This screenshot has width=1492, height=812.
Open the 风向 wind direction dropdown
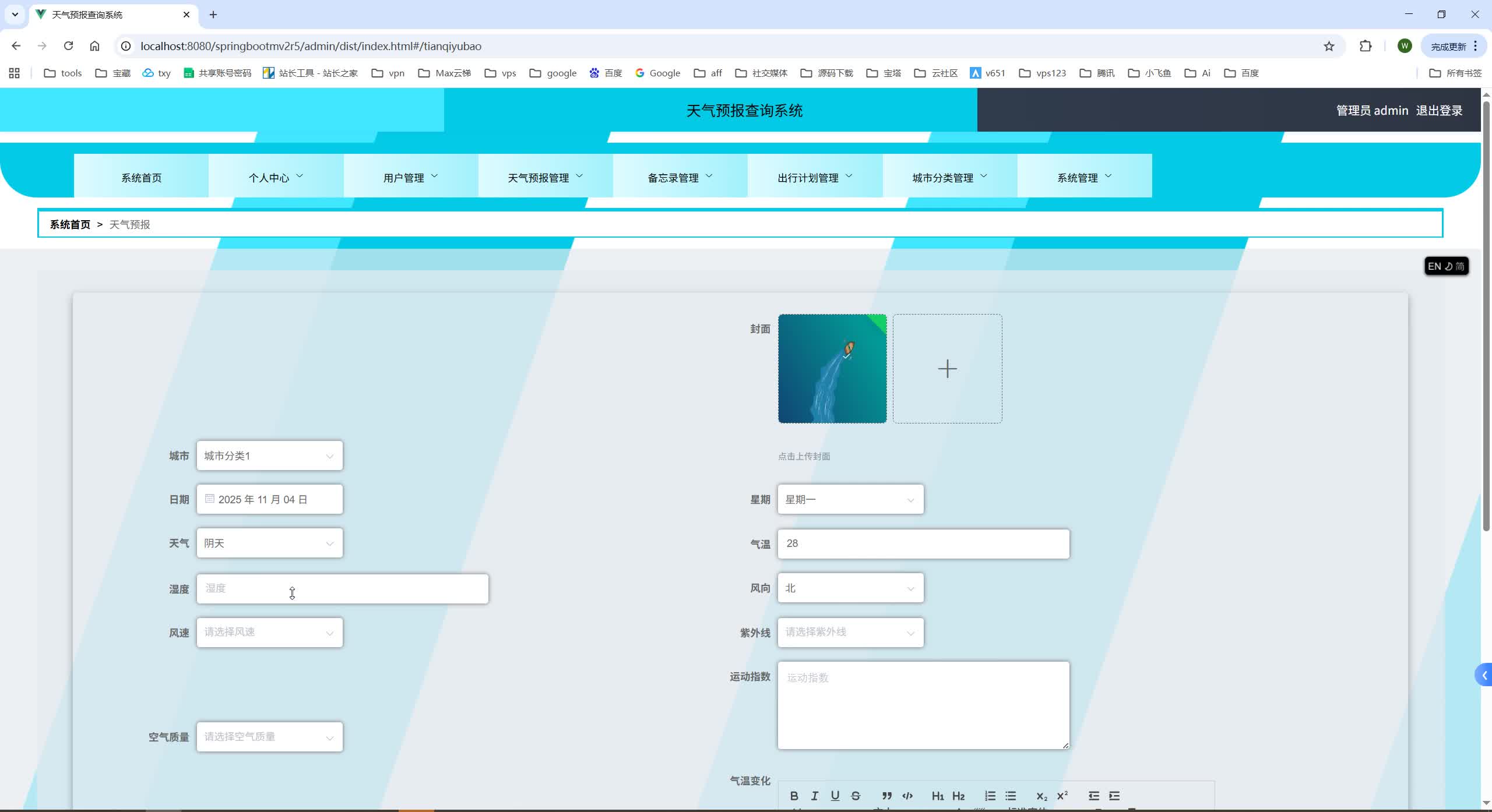849,588
